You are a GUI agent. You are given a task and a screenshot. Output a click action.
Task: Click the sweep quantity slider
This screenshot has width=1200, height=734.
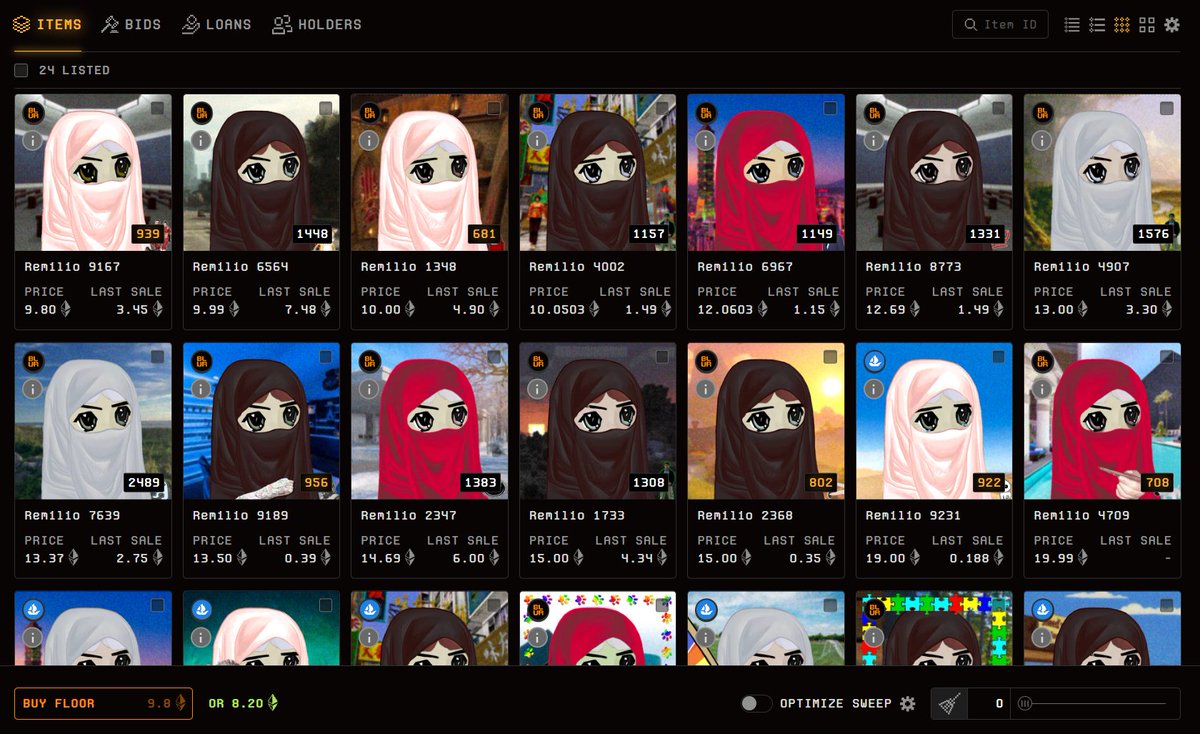(1095, 703)
